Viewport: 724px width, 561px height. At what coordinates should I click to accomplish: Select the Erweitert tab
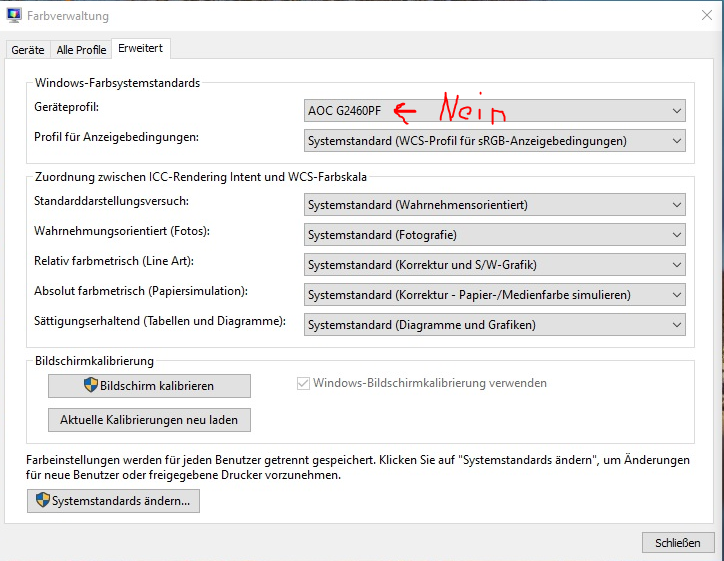(141, 48)
